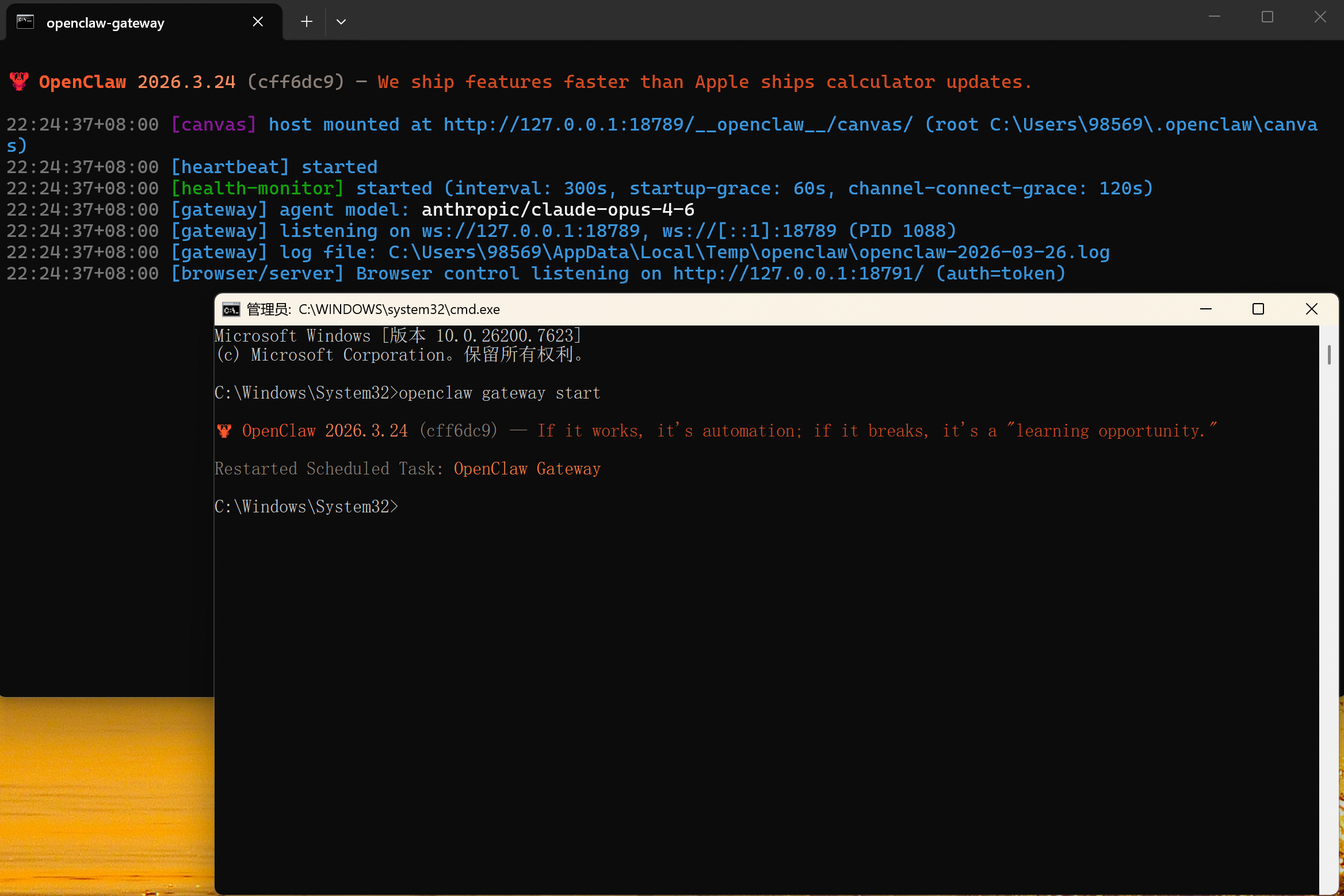Open the canvas URL at 127.0.0.1:18789
1344x896 pixels.
click(x=678, y=125)
